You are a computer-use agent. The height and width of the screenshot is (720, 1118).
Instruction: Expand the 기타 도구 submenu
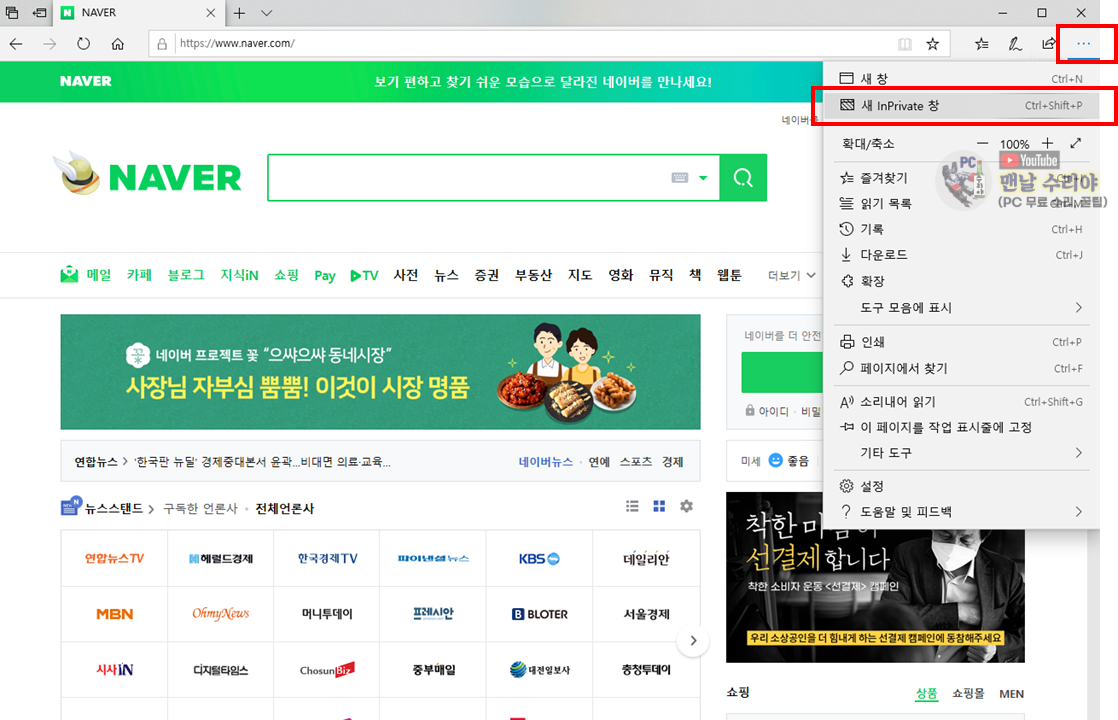[x=961, y=453]
